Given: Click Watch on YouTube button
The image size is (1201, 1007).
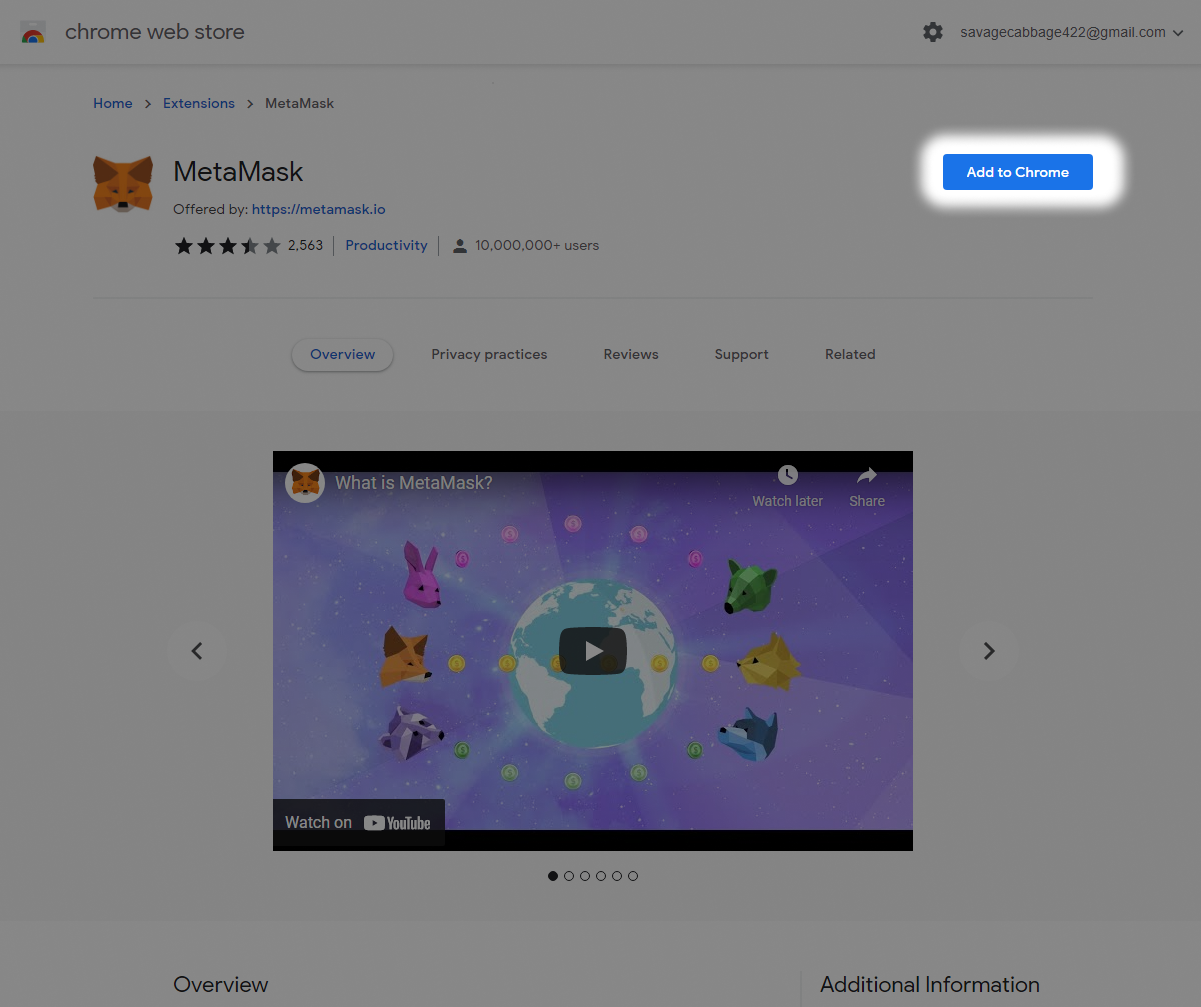Looking at the screenshot, I should click(x=358, y=823).
